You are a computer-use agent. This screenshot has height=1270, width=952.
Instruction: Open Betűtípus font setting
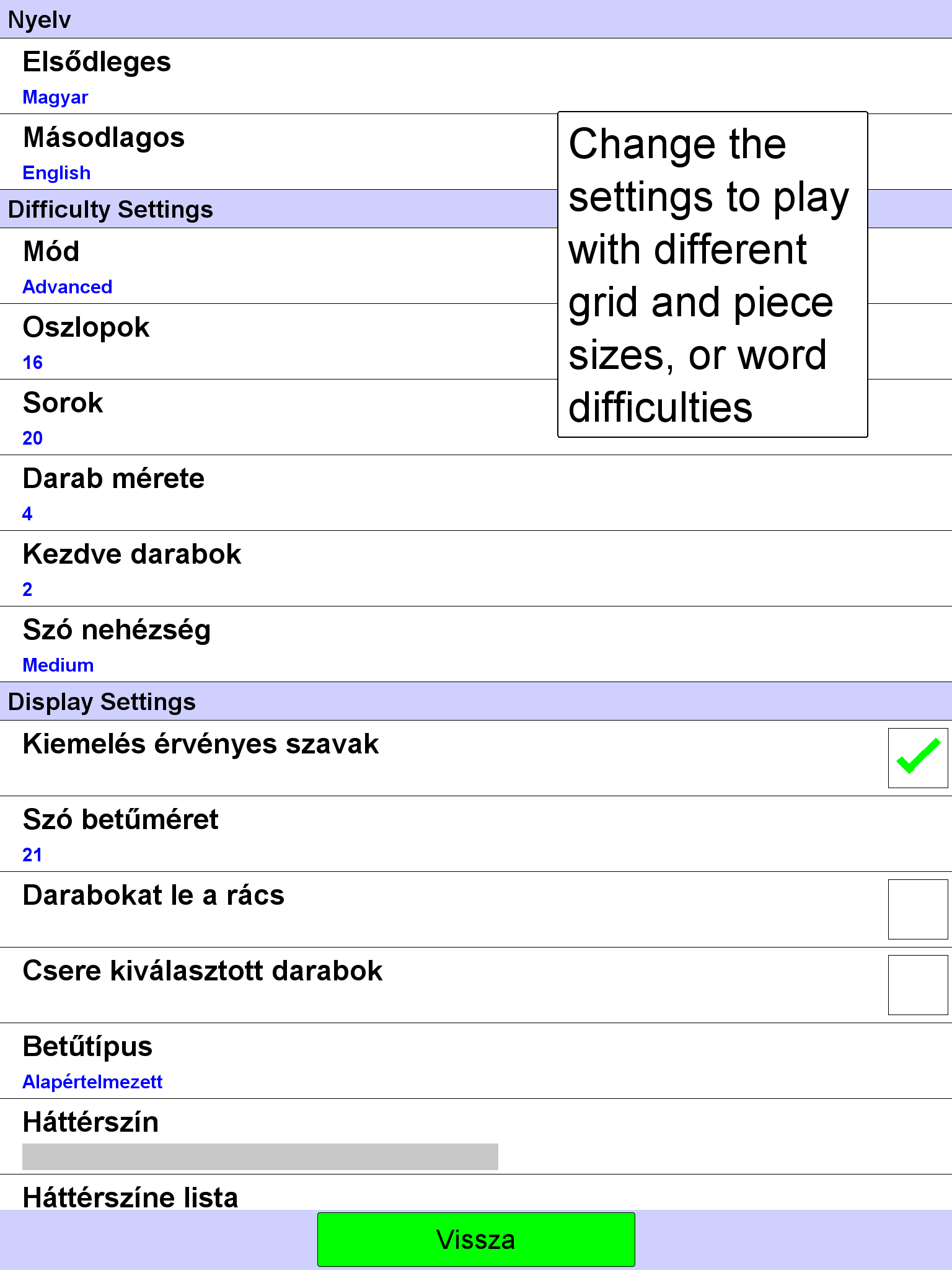pyautogui.click(x=476, y=1061)
